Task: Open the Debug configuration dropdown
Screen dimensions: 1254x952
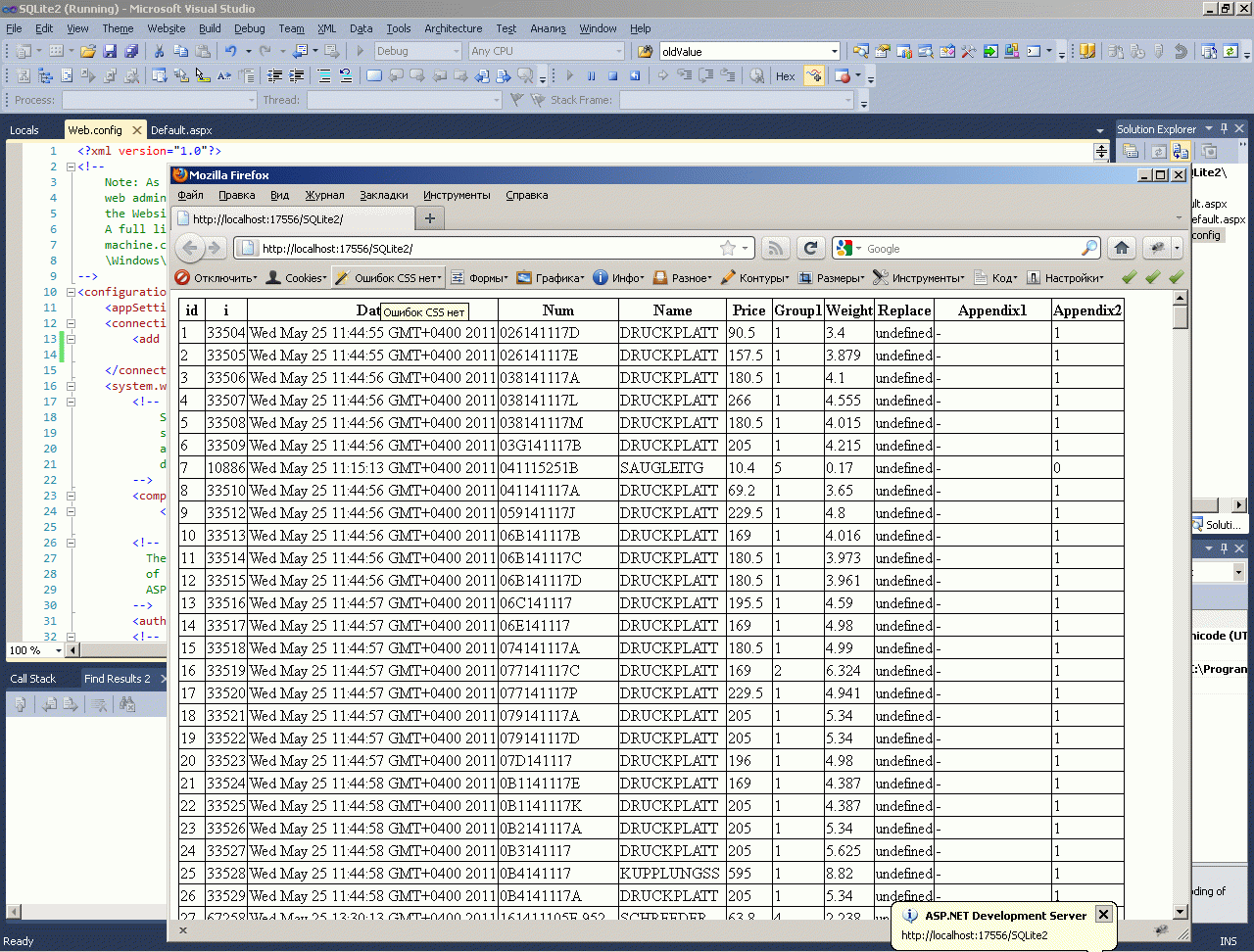Action: pos(456,51)
